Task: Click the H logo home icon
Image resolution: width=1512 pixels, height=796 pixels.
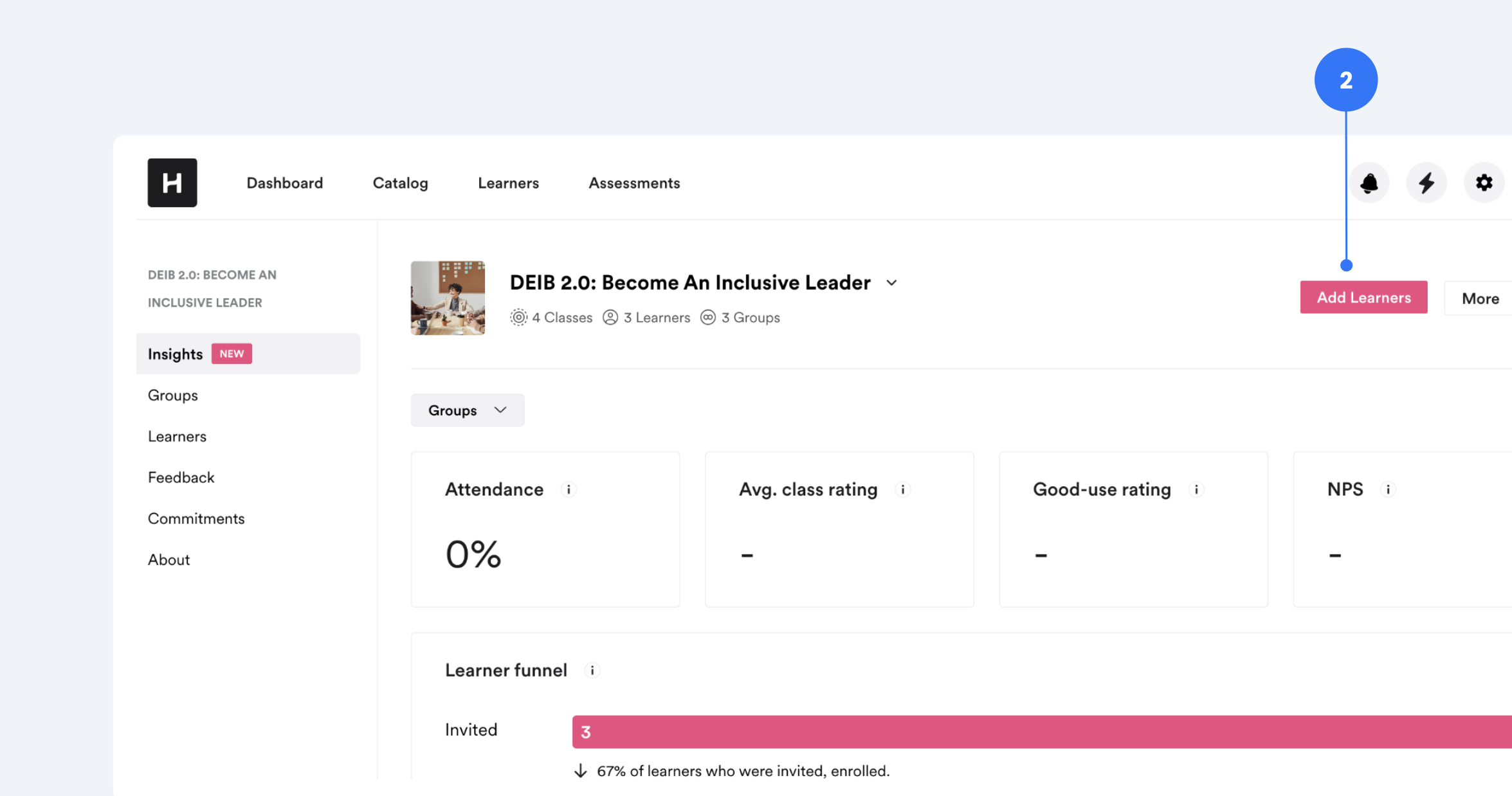Action: 172,183
